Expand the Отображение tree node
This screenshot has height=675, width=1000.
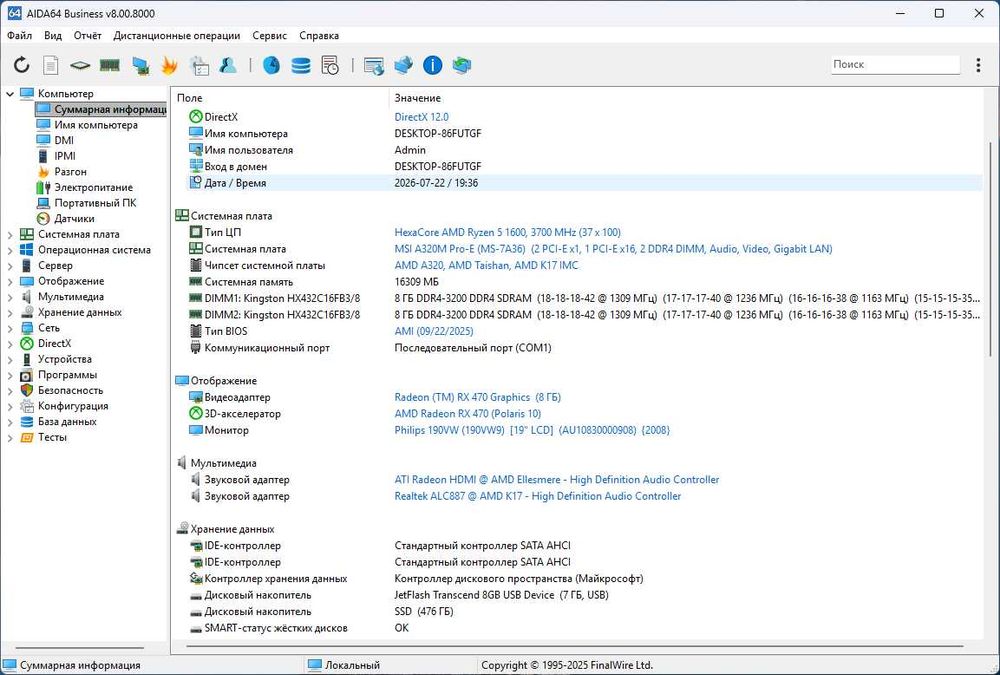coord(10,281)
